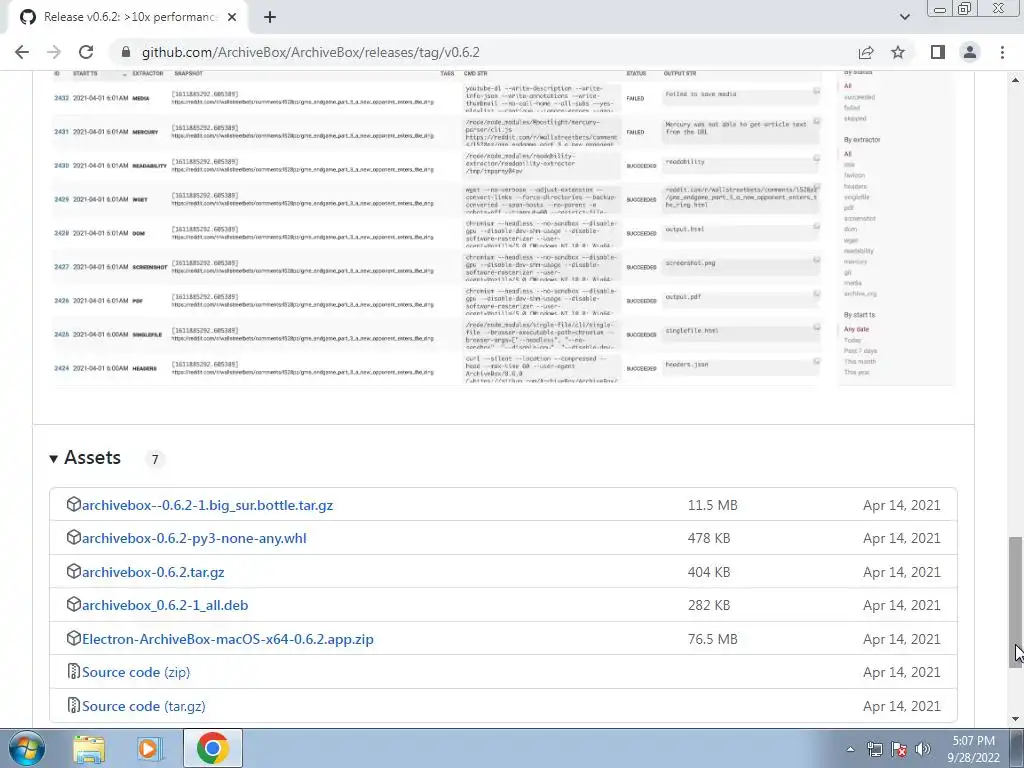
Task: Share this page using share icon
Action: [x=866, y=52]
